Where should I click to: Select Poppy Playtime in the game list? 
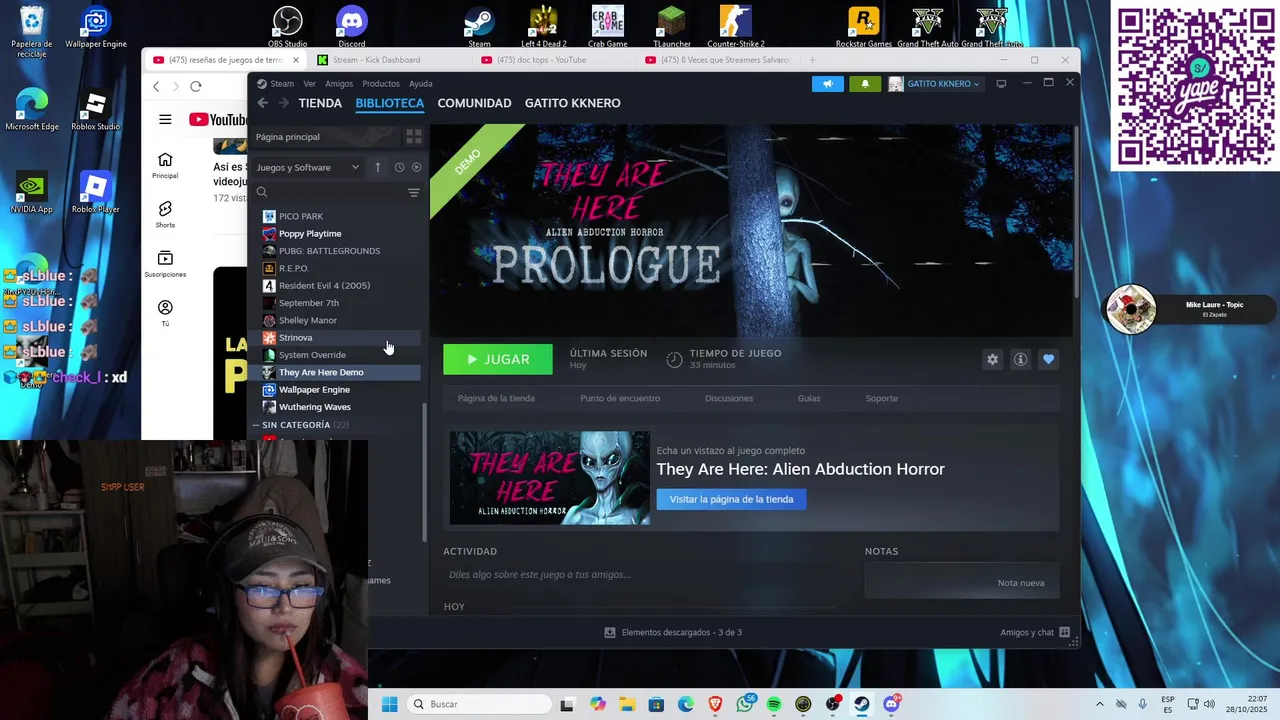(x=337, y=234)
